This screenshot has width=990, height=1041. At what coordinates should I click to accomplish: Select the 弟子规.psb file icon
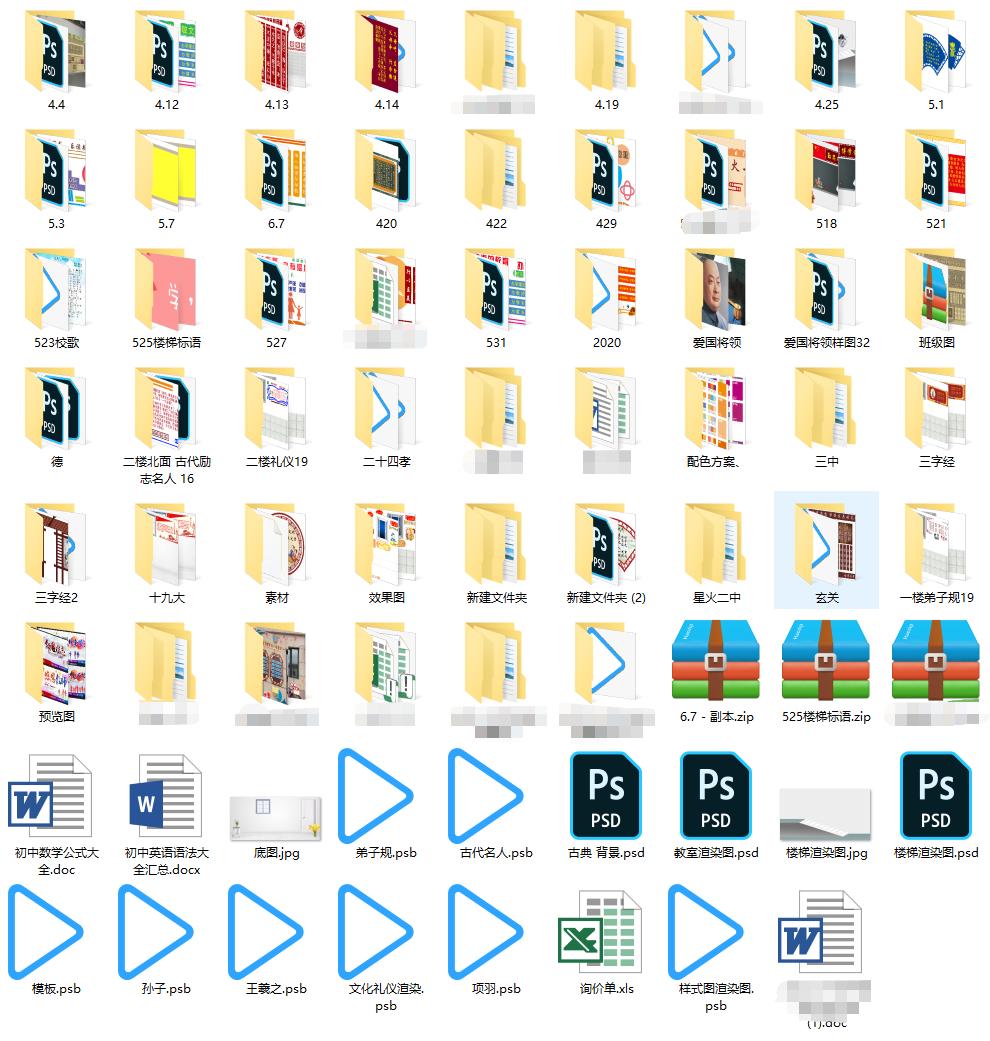(376, 795)
